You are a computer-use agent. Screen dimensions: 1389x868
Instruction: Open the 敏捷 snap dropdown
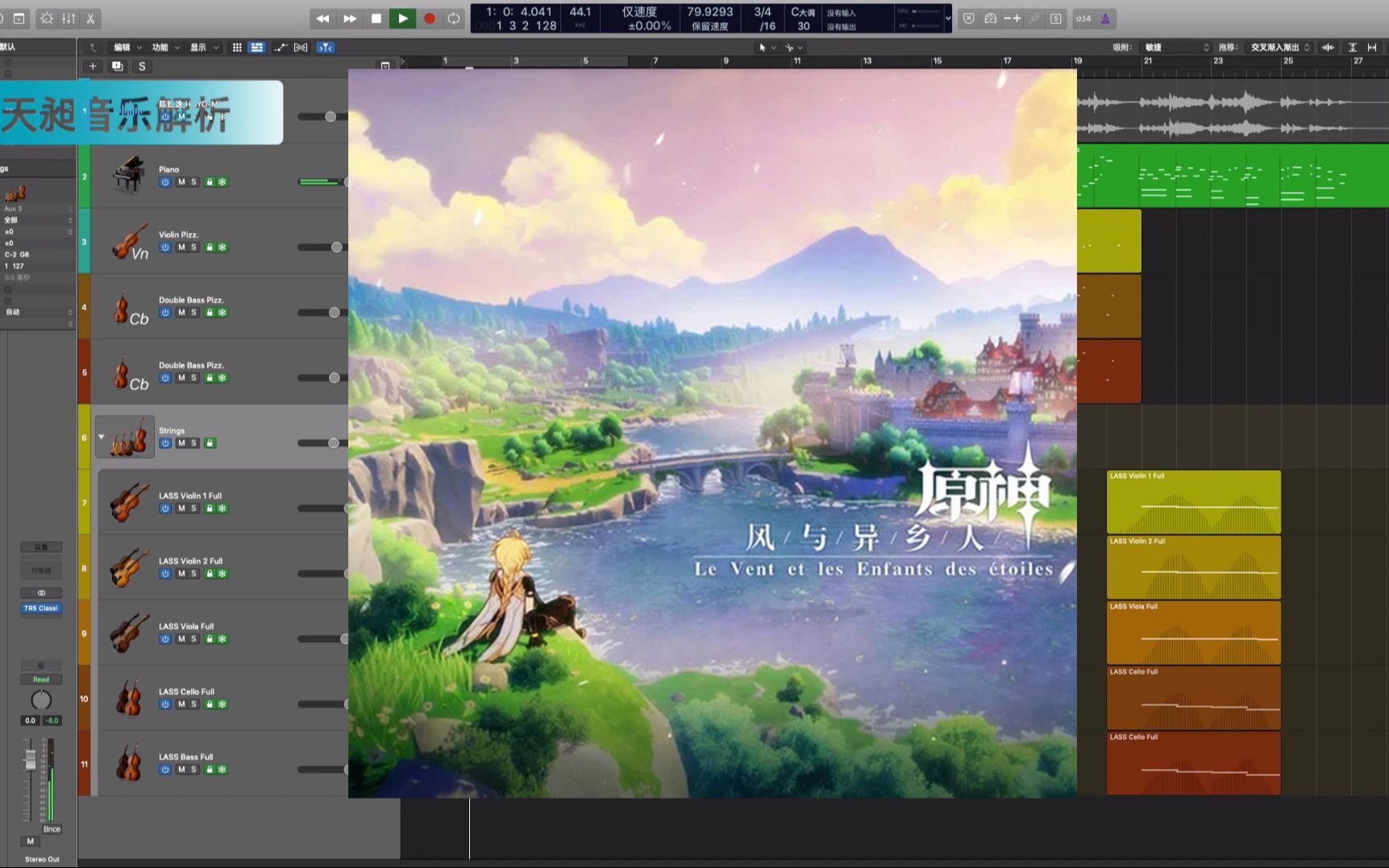pyautogui.click(x=1175, y=48)
